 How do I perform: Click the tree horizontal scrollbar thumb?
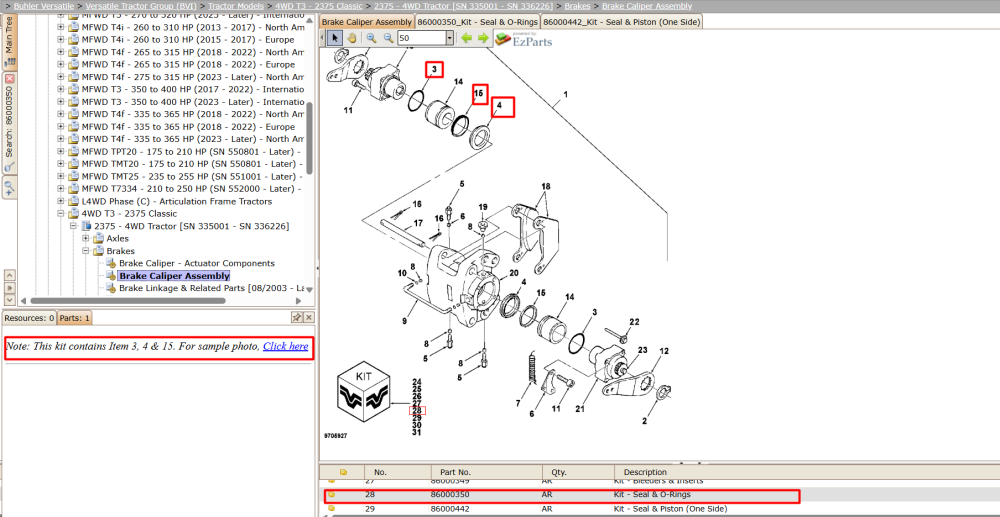128,300
